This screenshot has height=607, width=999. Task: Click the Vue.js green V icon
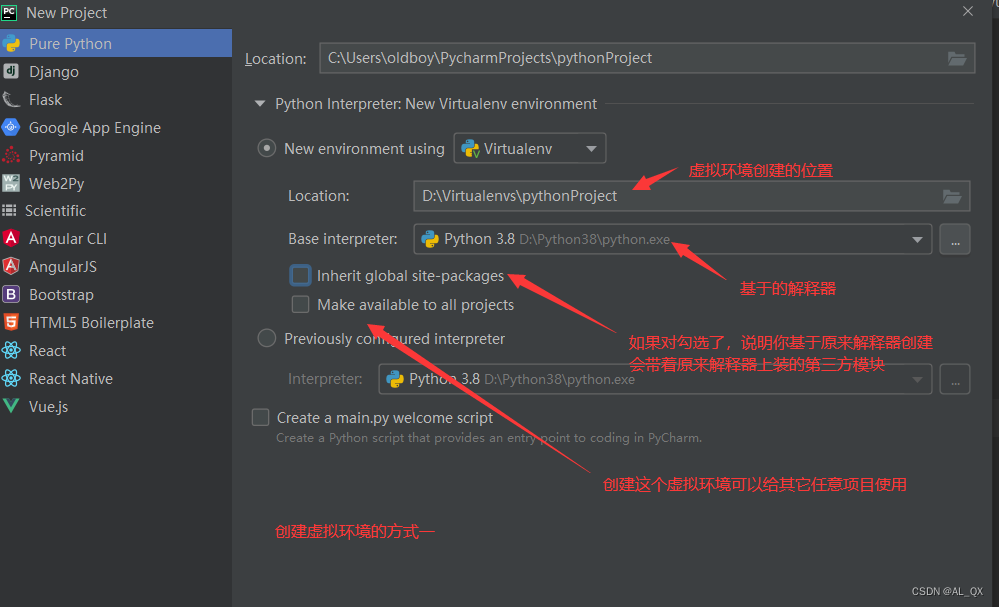point(11,406)
